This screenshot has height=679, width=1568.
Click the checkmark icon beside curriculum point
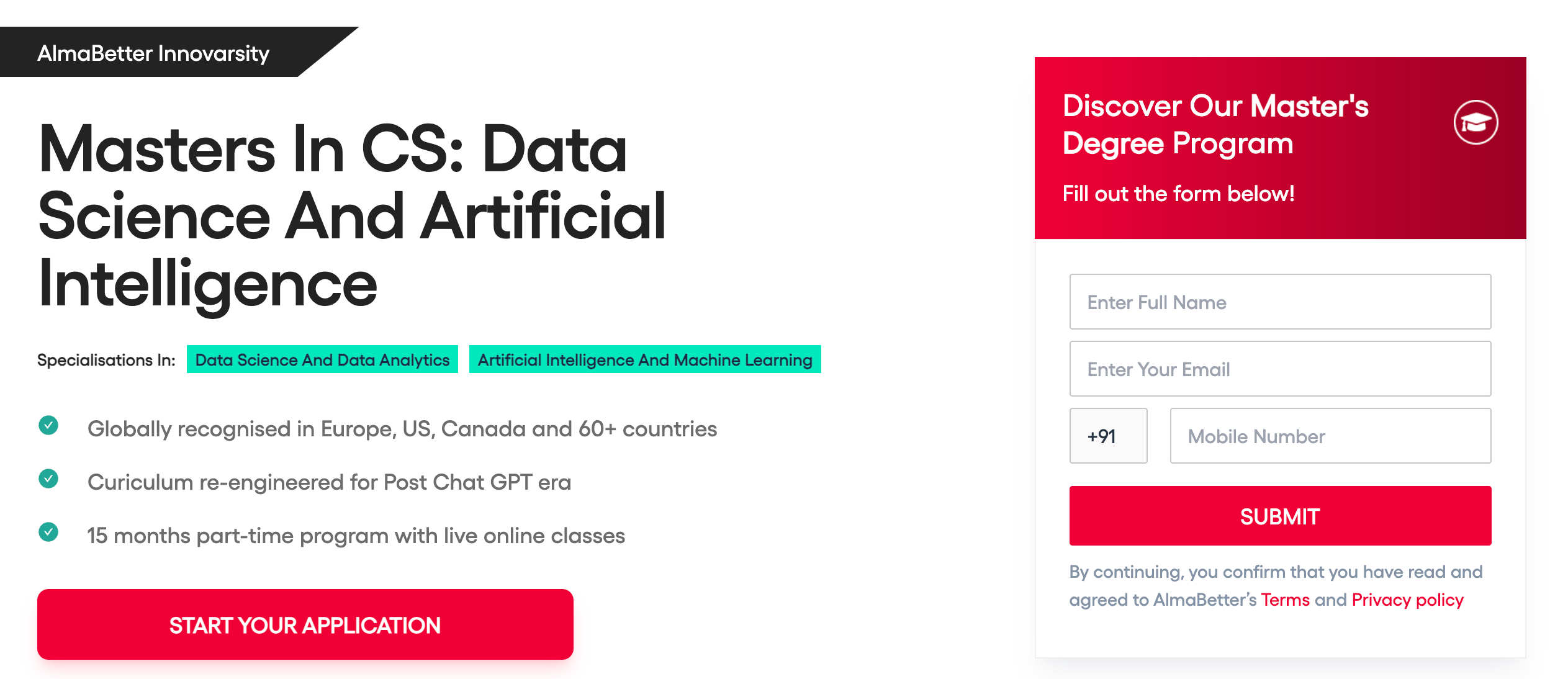pos(49,480)
